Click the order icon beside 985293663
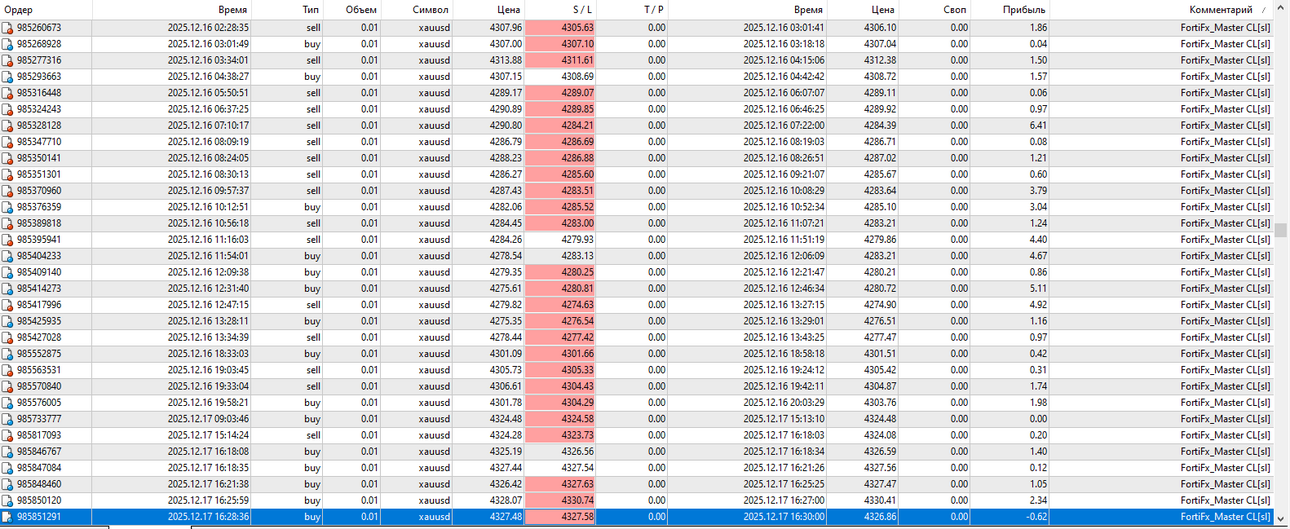The image size is (1290, 529). click(x=8, y=76)
